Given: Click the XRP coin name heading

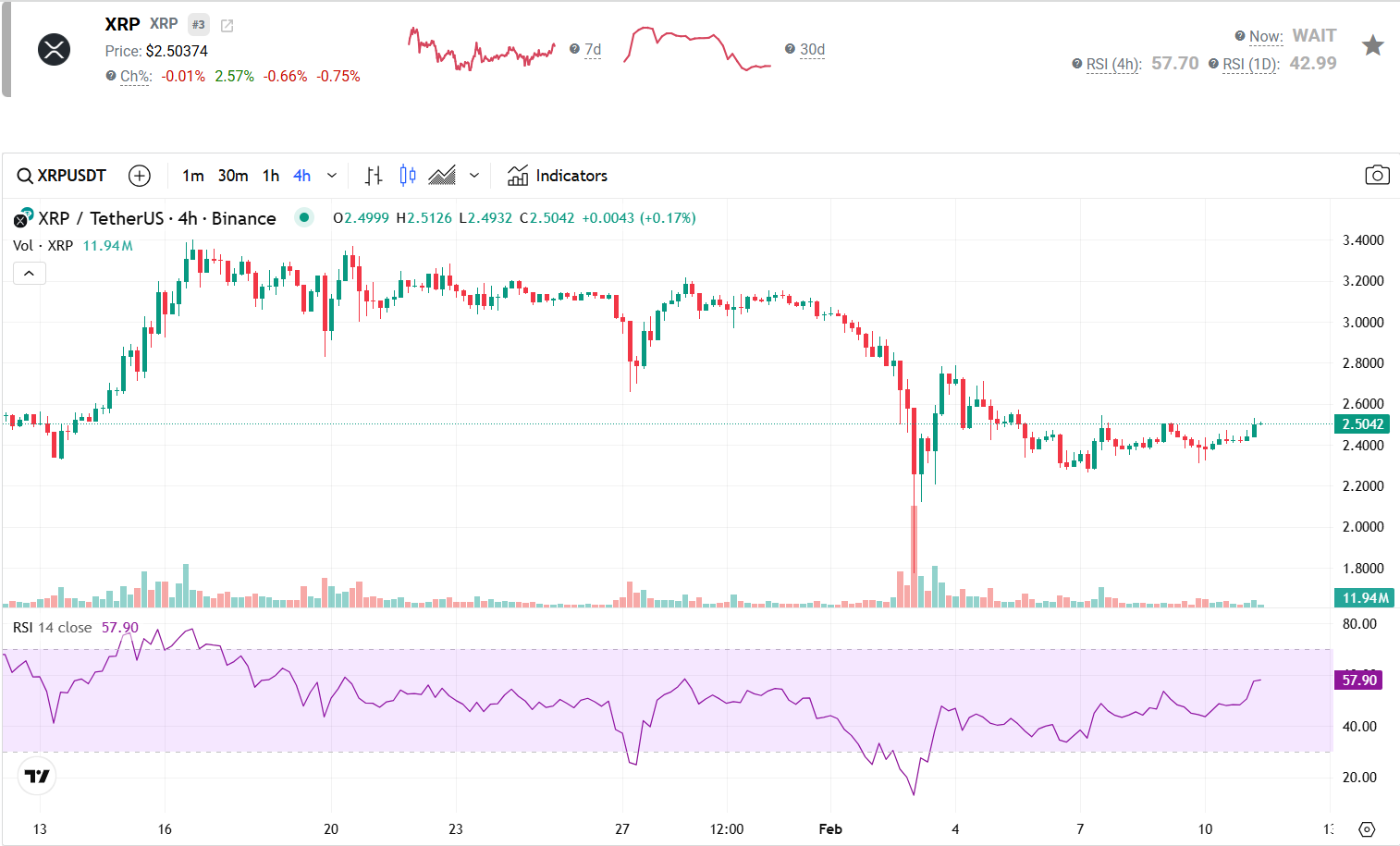Looking at the screenshot, I should tap(122, 24).
